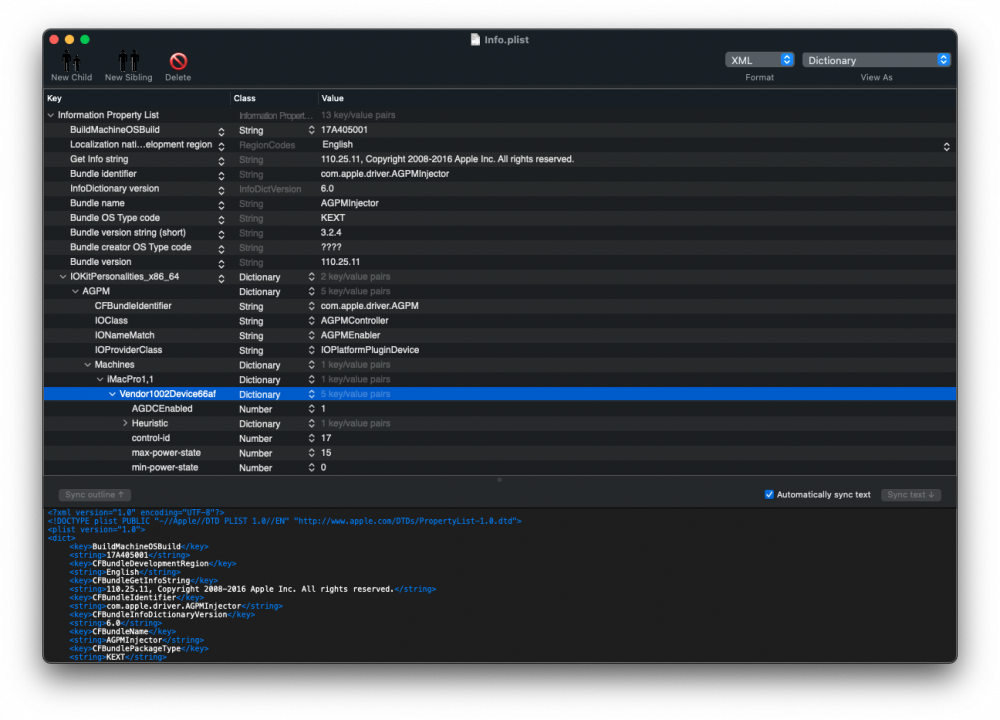1000x720 pixels.
Task: Collapse the IOKitPersonalities_x86_64 node
Action: 63,277
